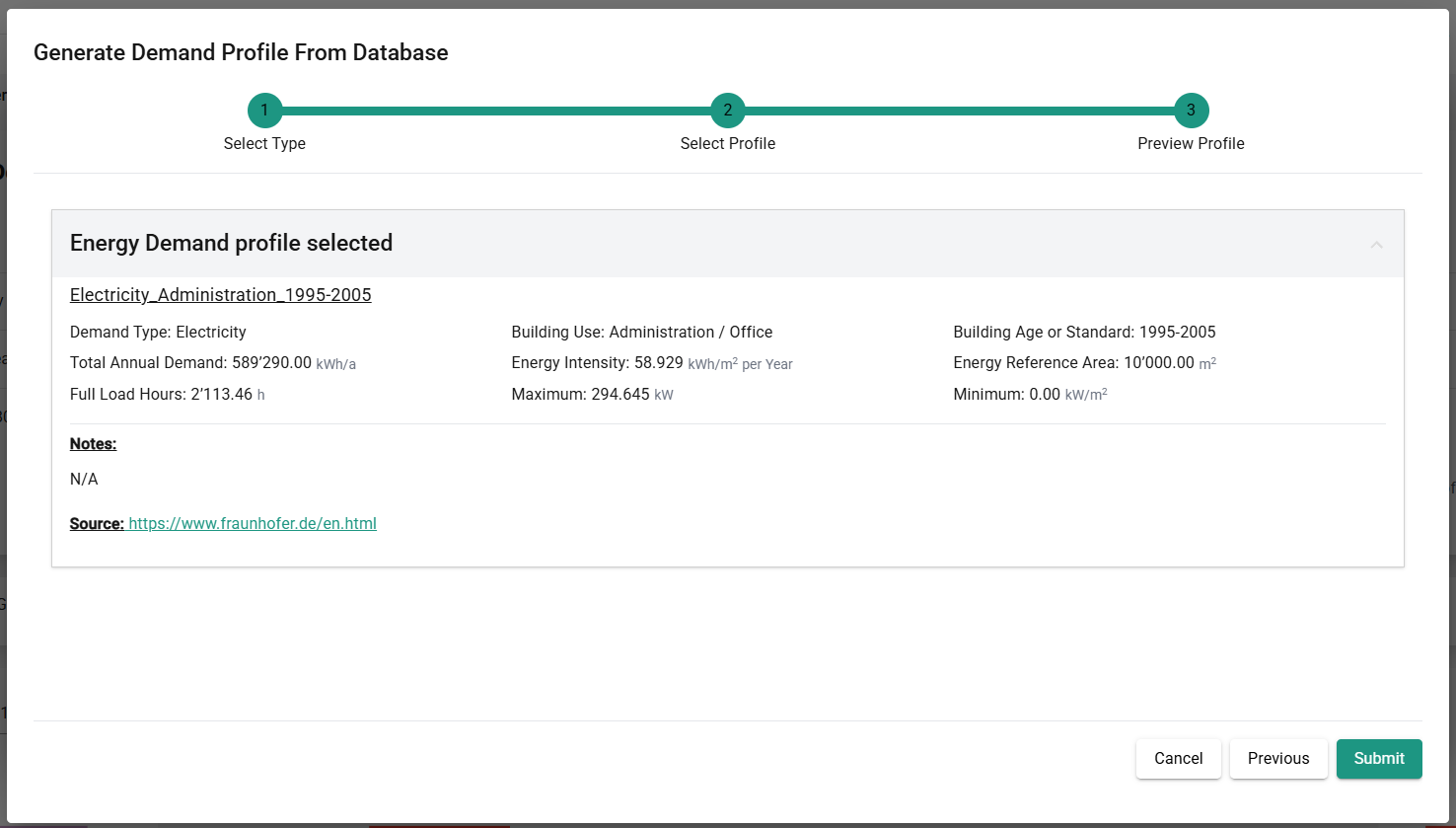1456x828 pixels.
Task: Click step 3 circle in stepper
Action: (x=1191, y=111)
